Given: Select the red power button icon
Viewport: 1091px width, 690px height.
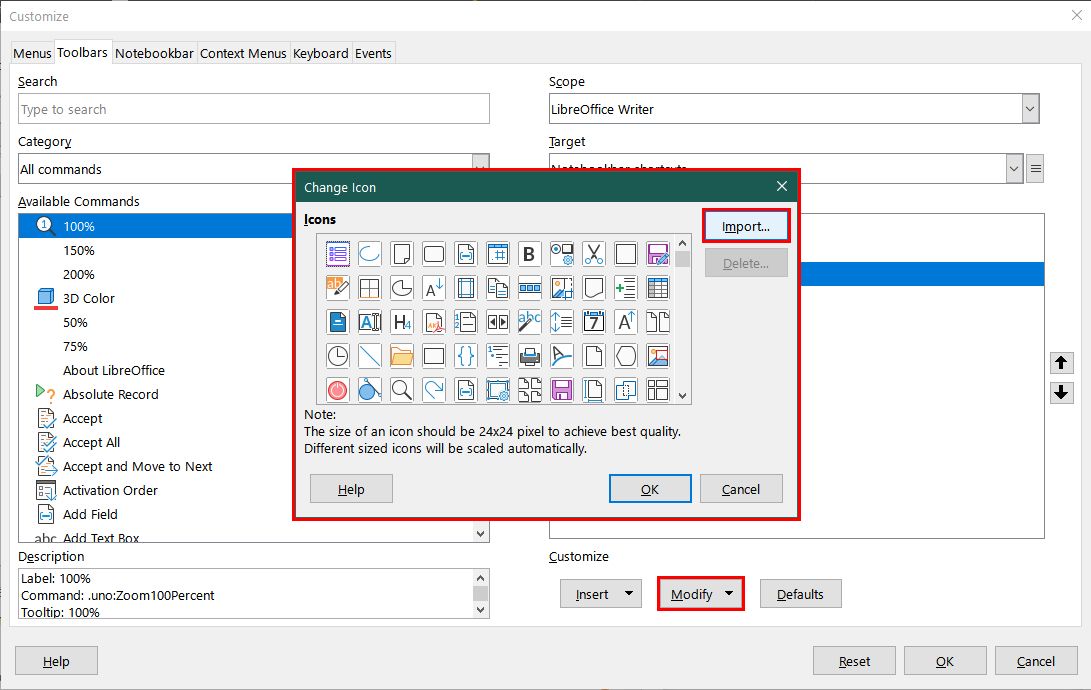Looking at the screenshot, I should click(337, 389).
